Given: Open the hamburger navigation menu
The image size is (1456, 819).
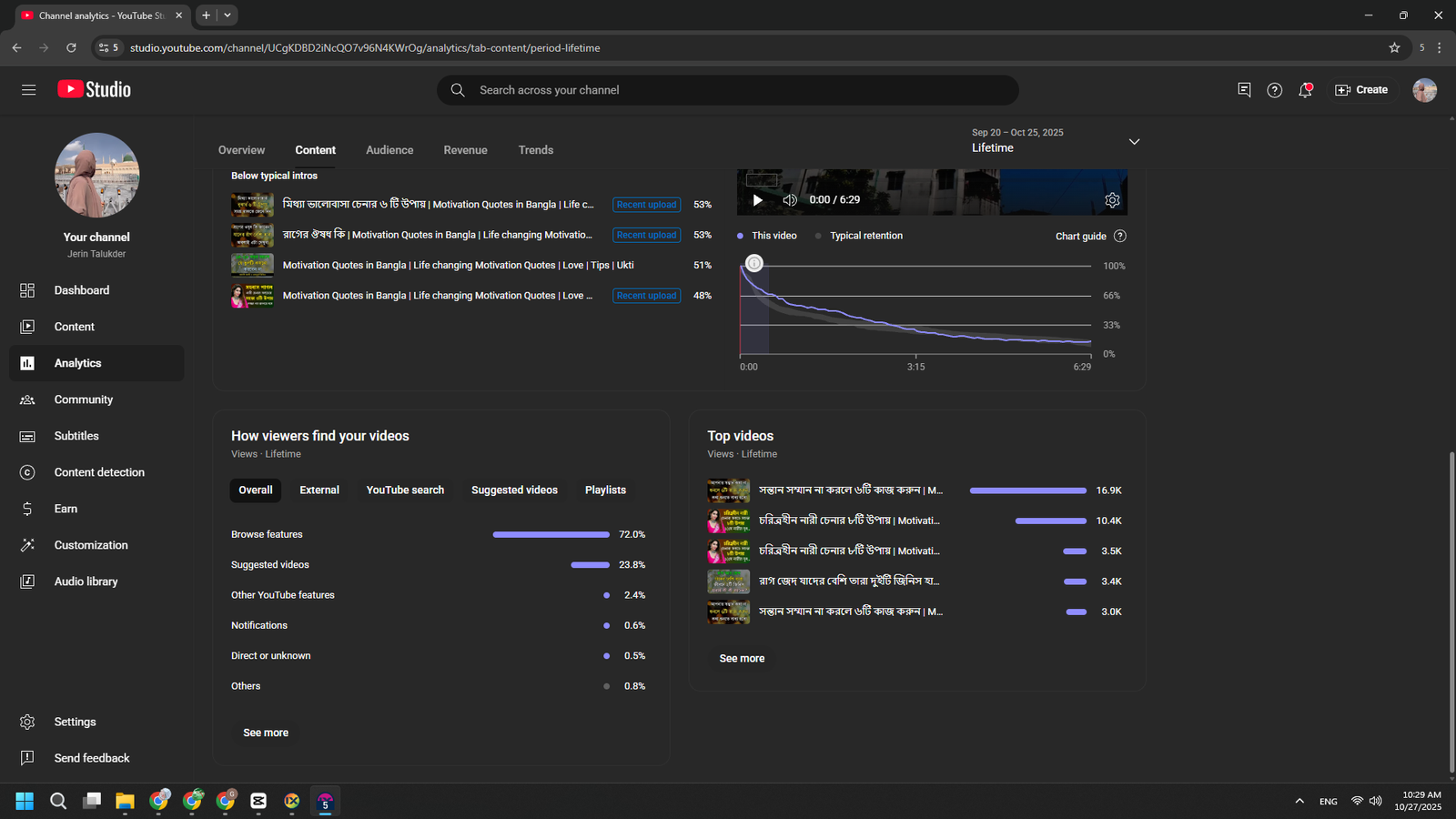Looking at the screenshot, I should coord(28,89).
